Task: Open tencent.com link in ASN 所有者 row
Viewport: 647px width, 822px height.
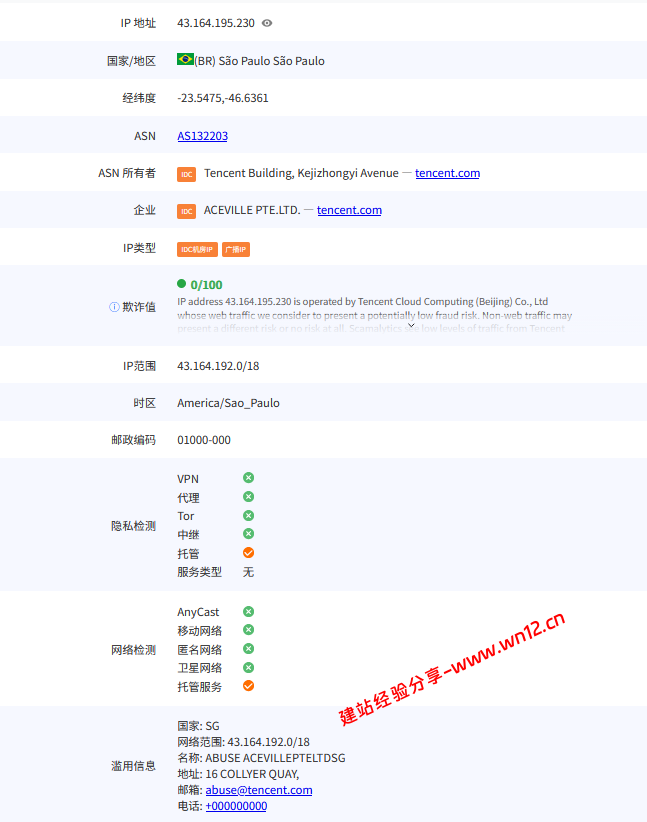Action: 447,173
